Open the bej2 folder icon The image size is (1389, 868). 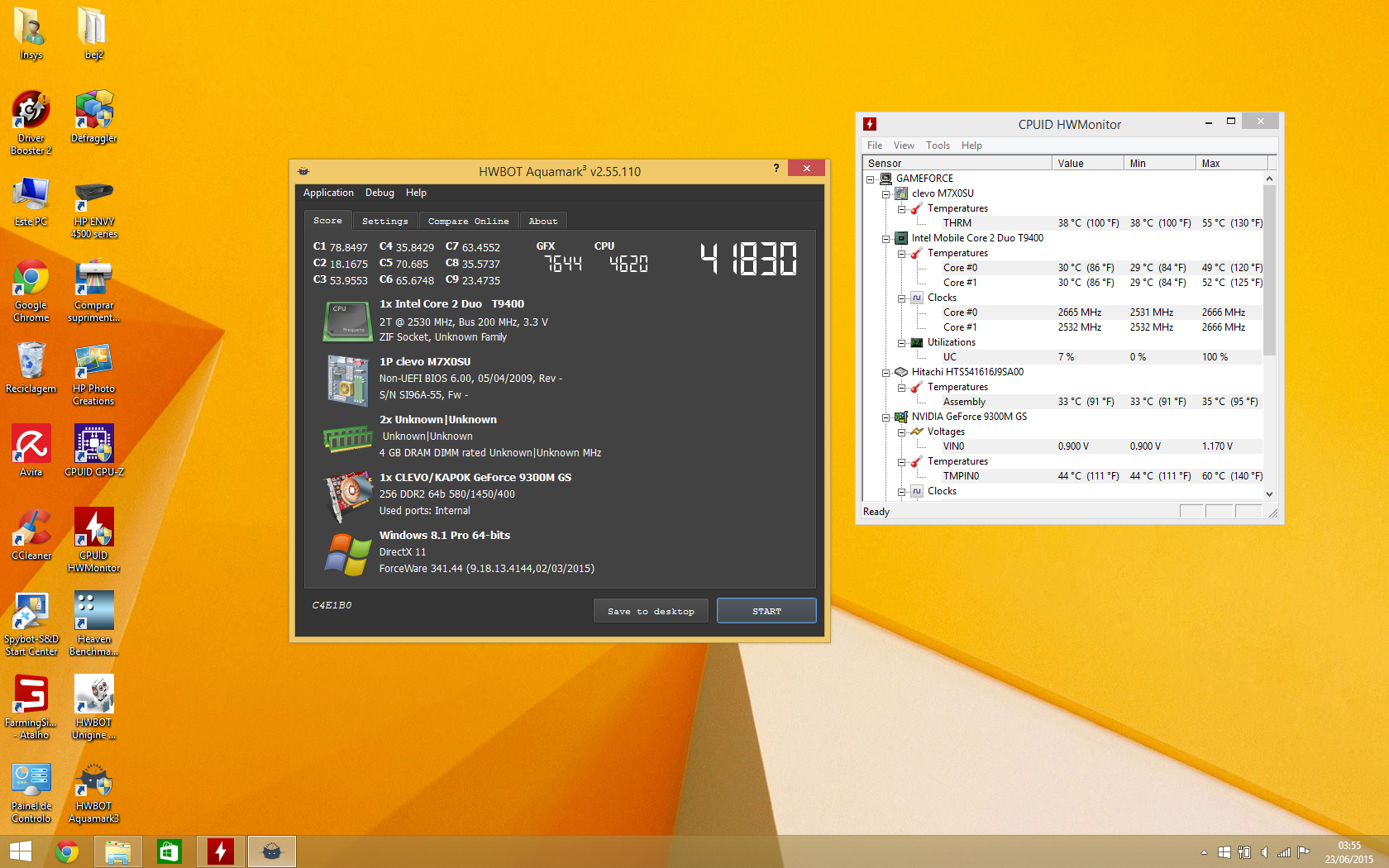(93, 33)
